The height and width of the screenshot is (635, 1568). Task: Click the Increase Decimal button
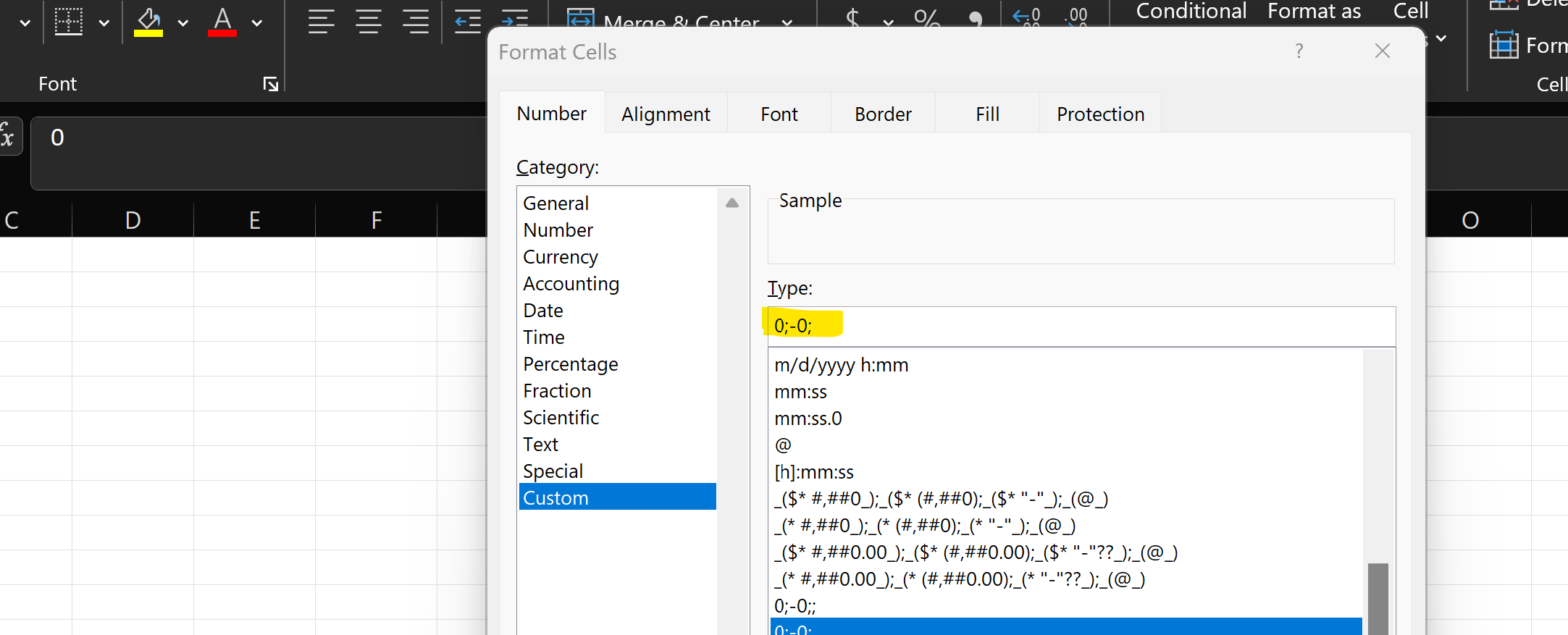click(1026, 16)
